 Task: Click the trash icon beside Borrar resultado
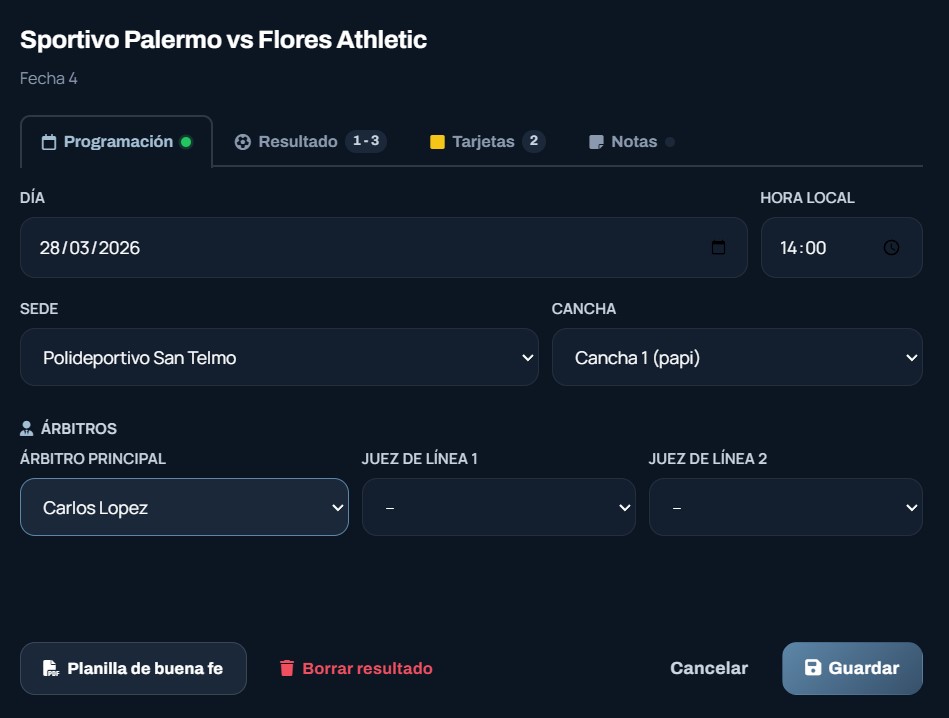287,668
